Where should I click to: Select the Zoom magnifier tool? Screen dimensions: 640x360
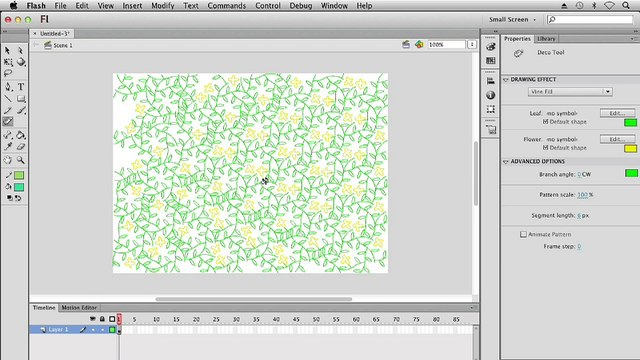click(21, 160)
